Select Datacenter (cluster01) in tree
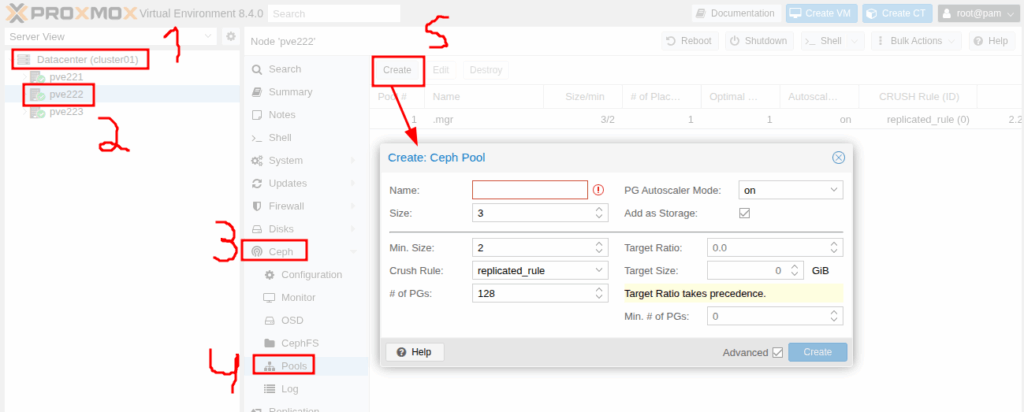Image resolution: width=1024 pixels, height=412 pixels. tap(88, 59)
